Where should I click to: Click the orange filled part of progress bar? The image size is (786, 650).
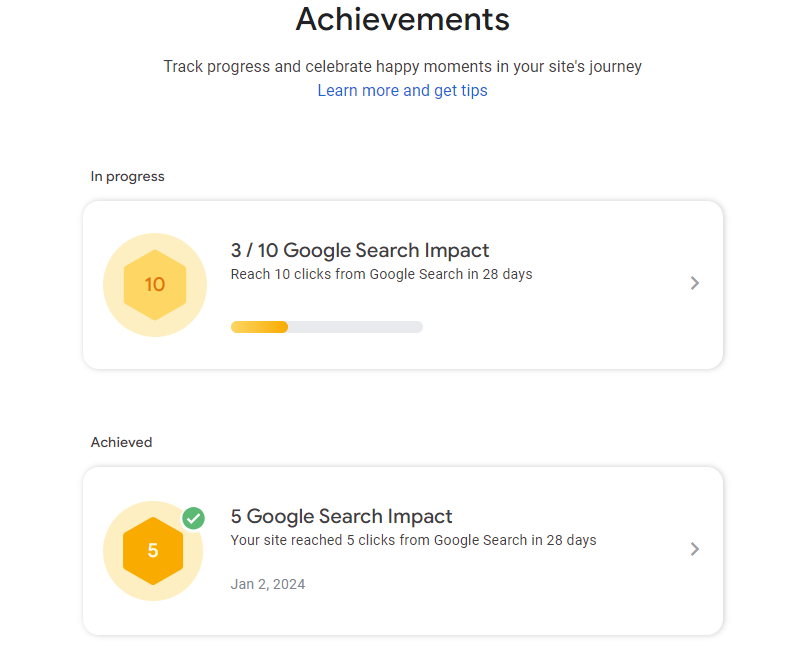coord(259,327)
